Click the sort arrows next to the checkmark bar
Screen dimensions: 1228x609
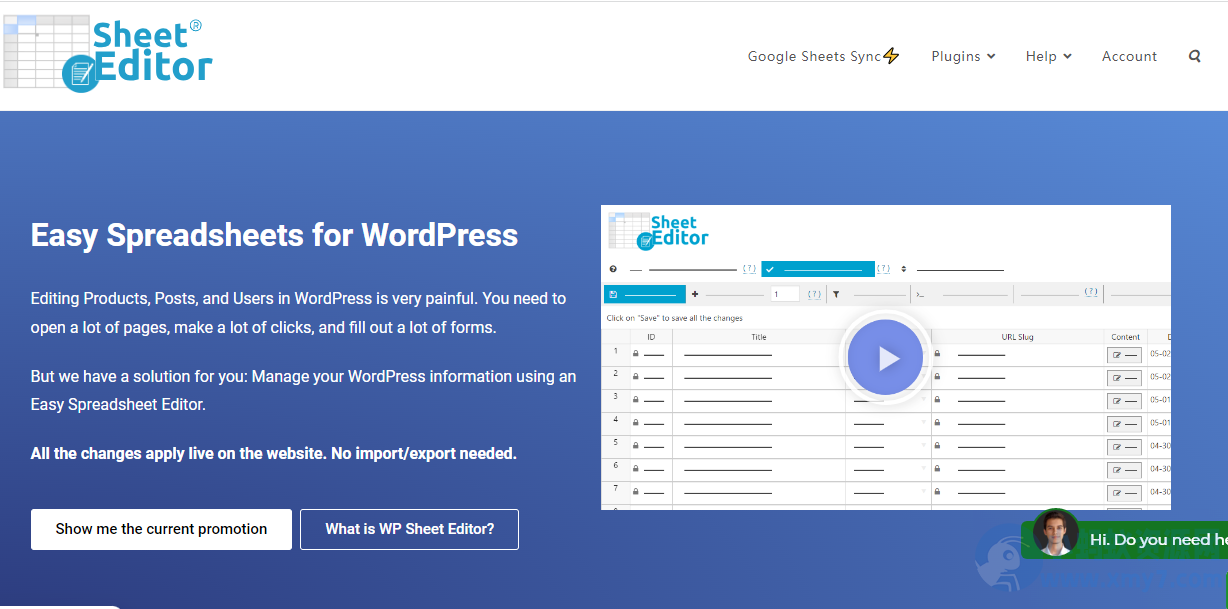(902, 269)
